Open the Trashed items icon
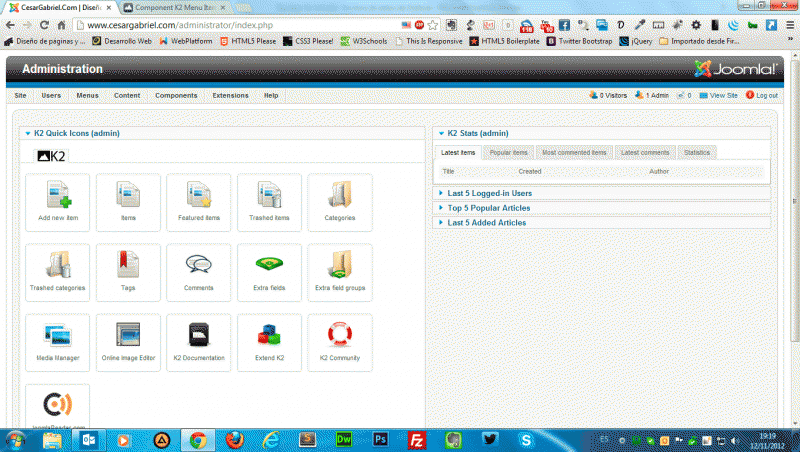 pyautogui.click(x=269, y=202)
